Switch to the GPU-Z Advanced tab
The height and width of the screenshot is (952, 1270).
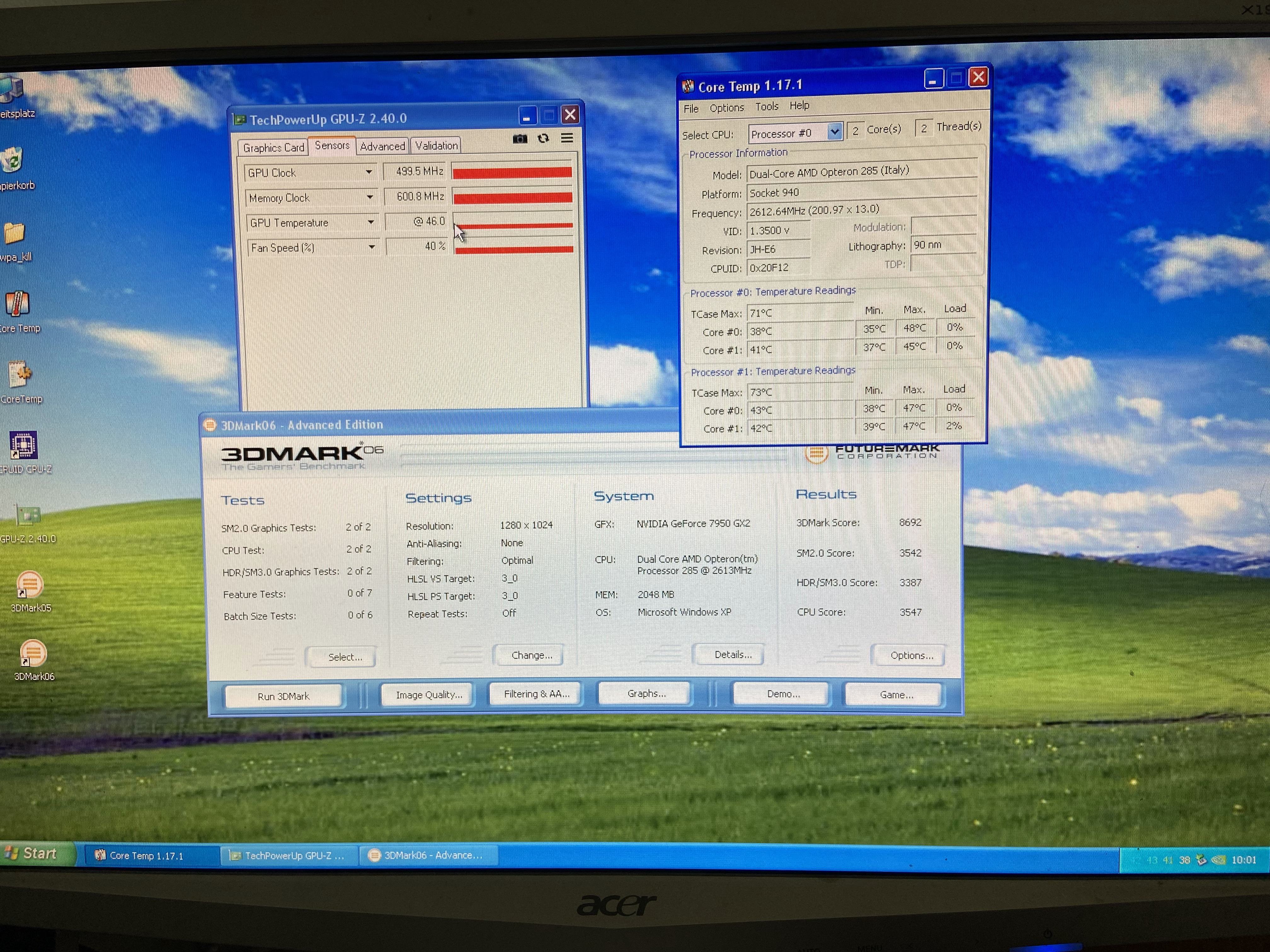(x=382, y=146)
